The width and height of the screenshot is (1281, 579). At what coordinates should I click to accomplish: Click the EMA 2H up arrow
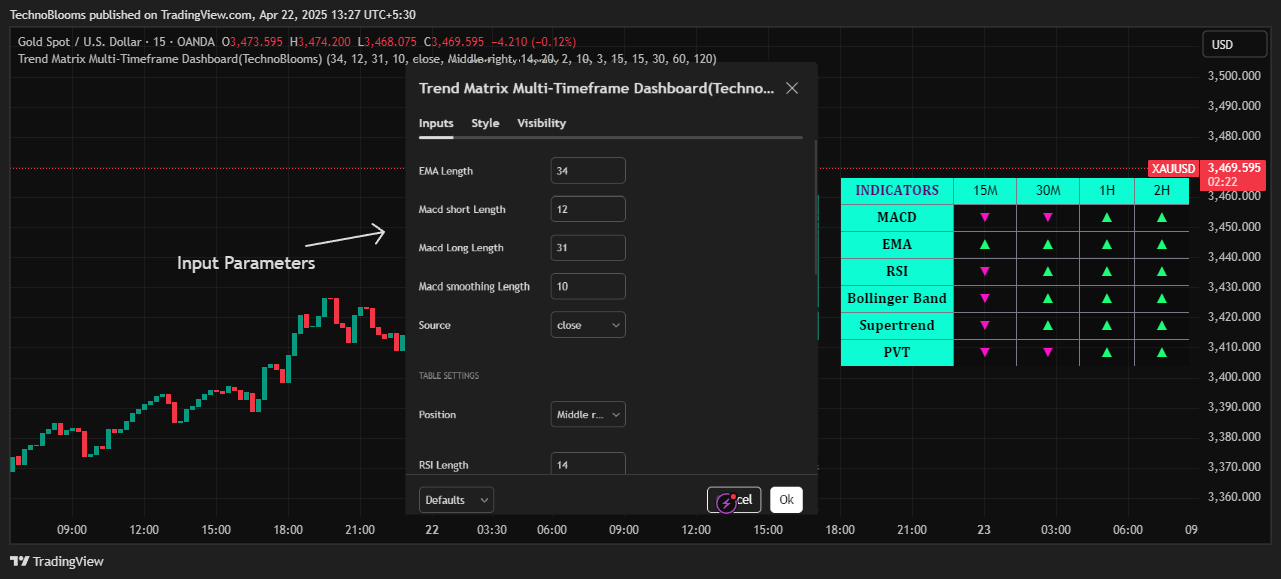pyautogui.click(x=1162, y=244)
